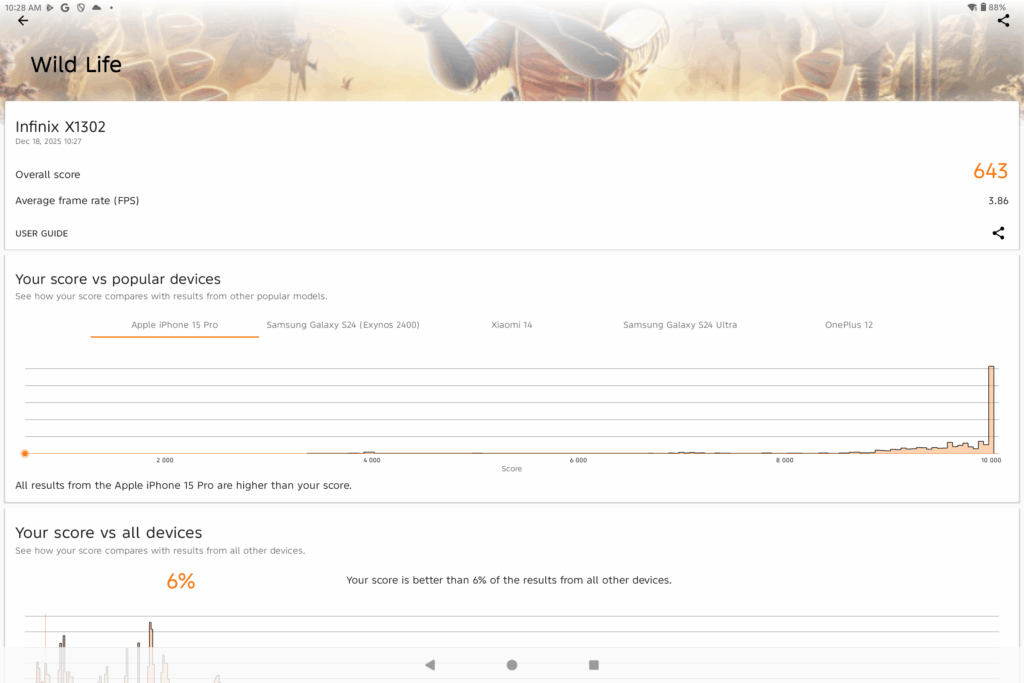Tap the tallest bar near 10 000 score
The height and width of the screenshot is (683, 1024).
point(991,410)
